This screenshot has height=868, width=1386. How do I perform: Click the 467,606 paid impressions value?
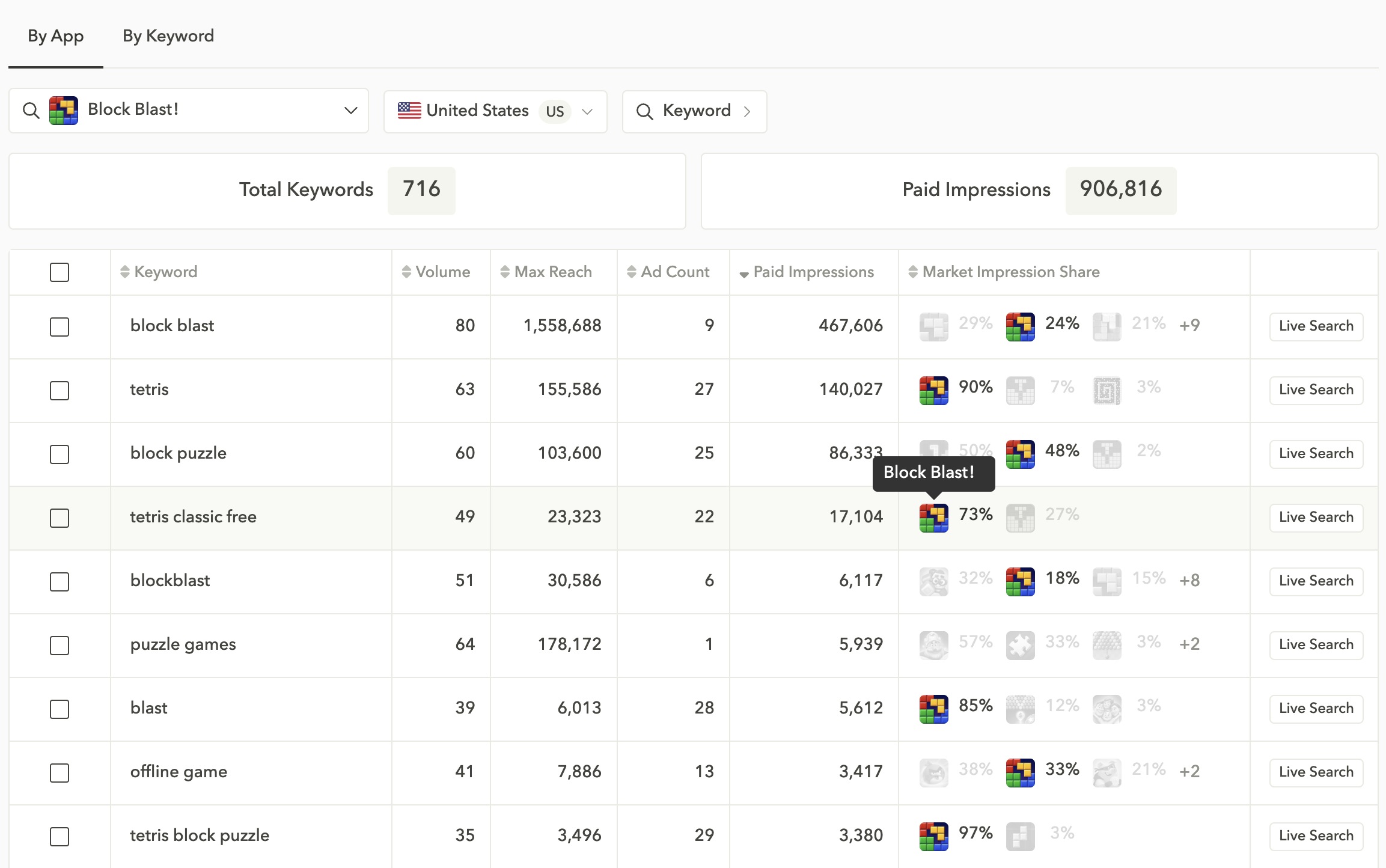tap(850, 326)
